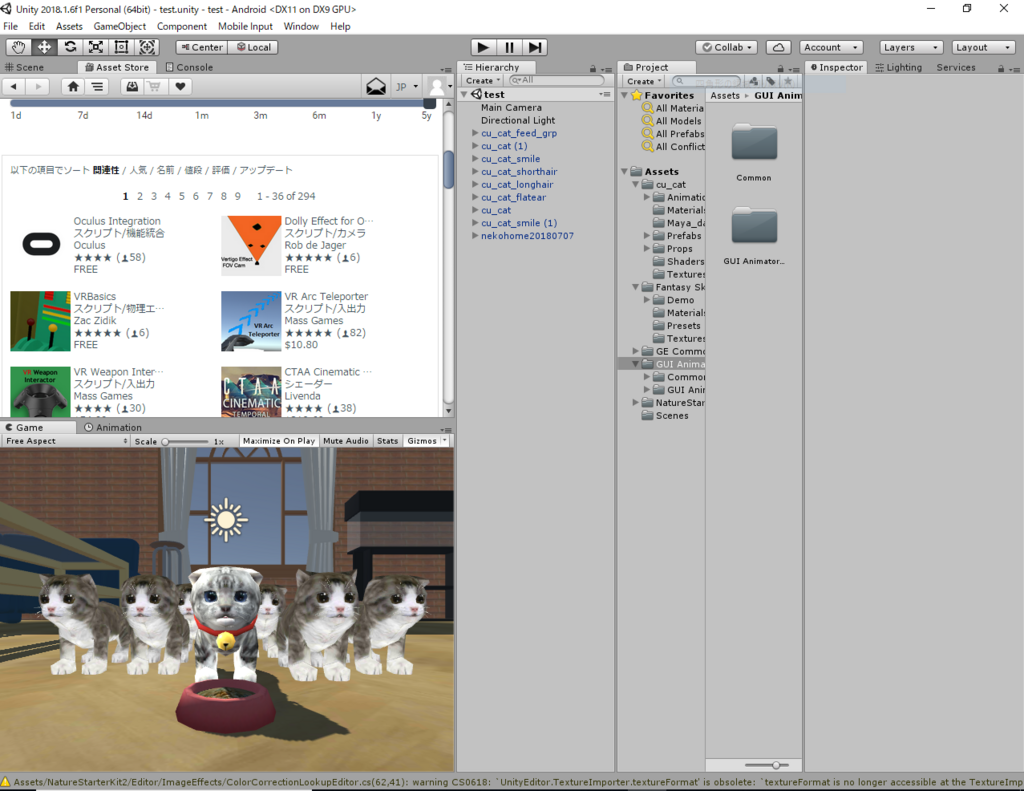
Task: Select the Scale tool
Action: (x=95, y=47)
